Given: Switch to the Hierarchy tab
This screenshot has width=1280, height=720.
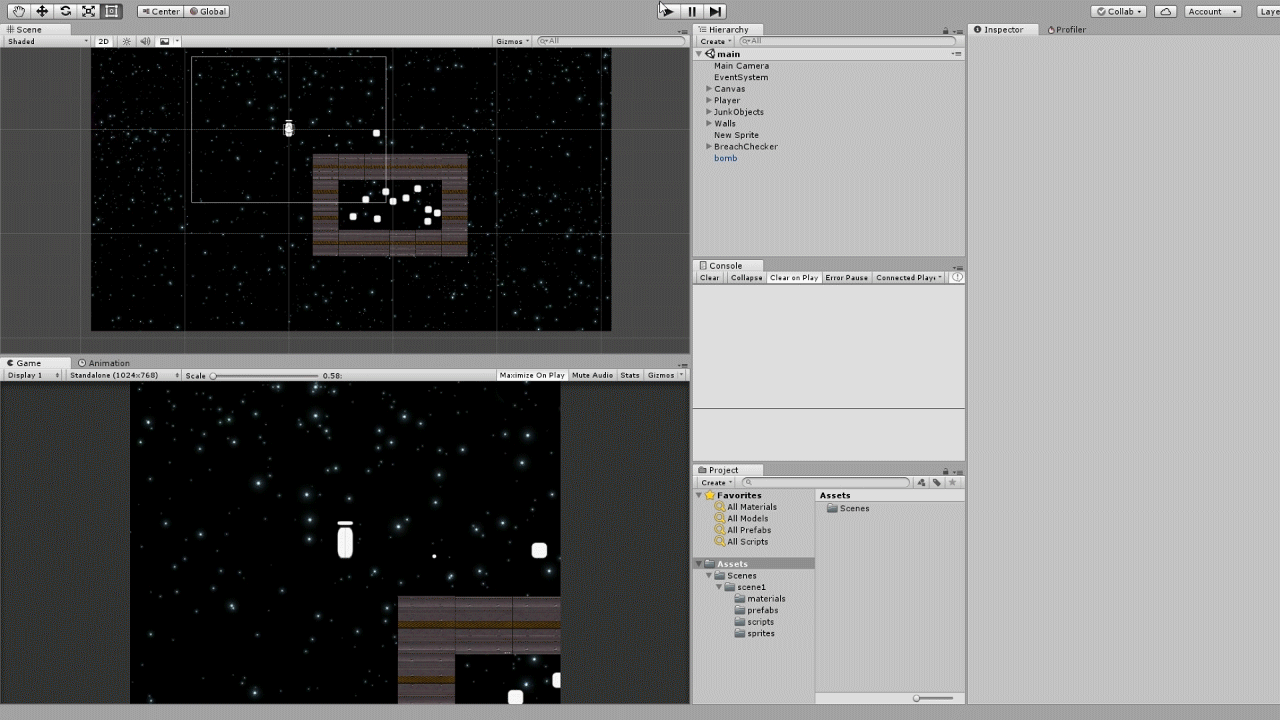Looking at the screenshot, I should tap(729, 29).
